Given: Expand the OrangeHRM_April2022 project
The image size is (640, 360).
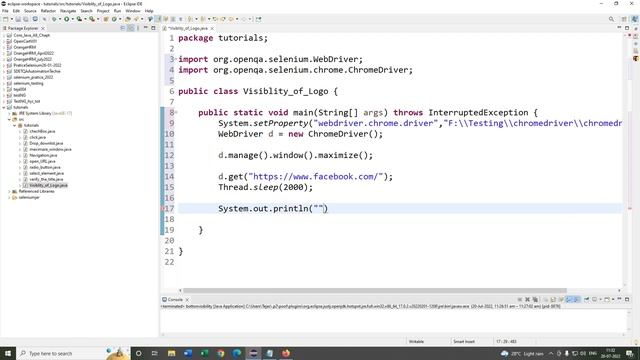Looking at the screenshot, I should click(x=4, y=53).
